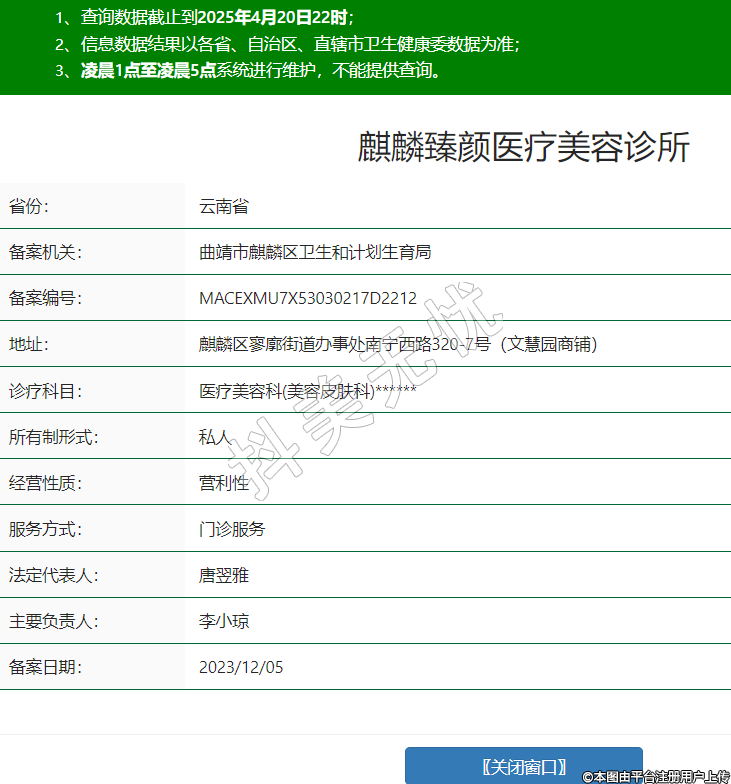
Task: Select the 省份 value 云南省
Action: pyautogui.click(x=224, y=207)
